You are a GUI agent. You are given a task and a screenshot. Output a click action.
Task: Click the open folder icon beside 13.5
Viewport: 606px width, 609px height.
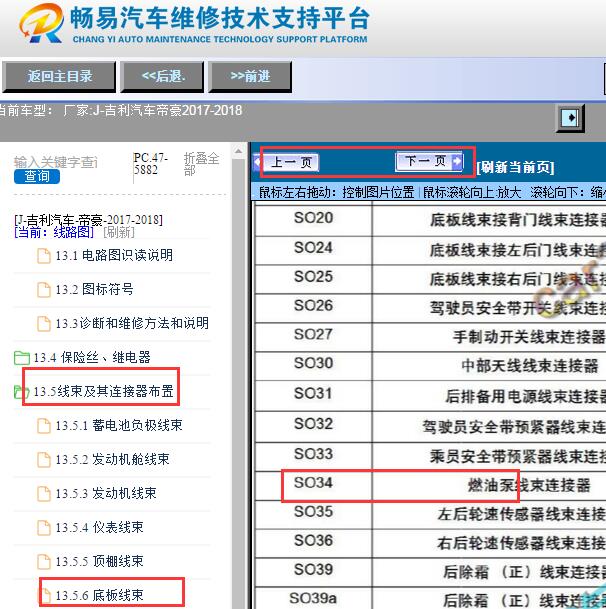coord(22,392)
